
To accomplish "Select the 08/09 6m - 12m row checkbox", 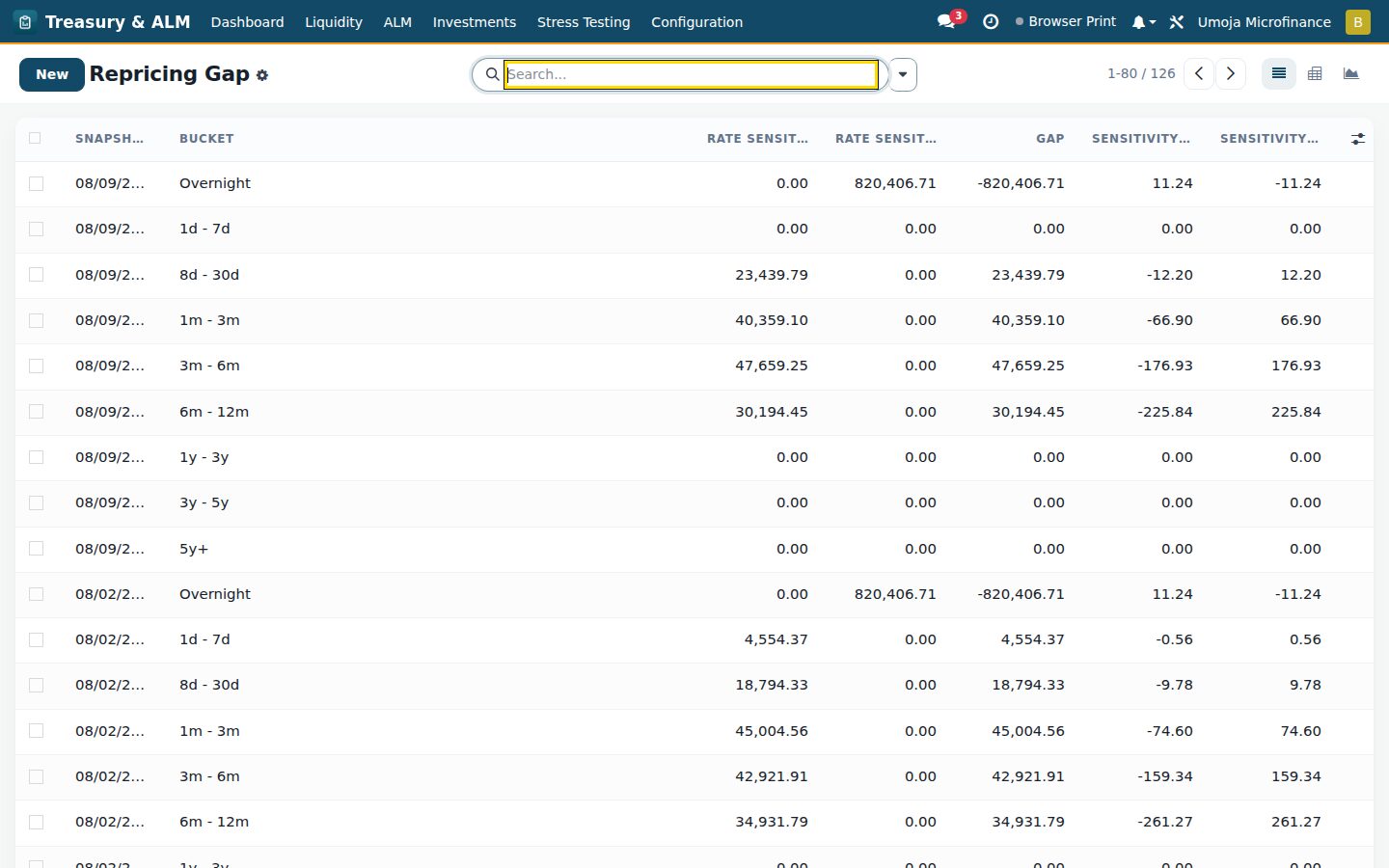I will click(36, 412).
